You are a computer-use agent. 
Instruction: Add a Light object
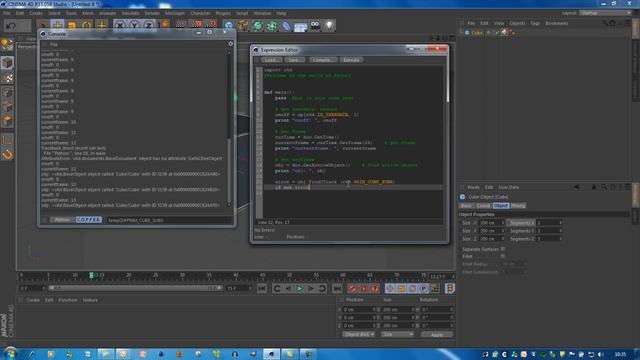click(x=329, y=26)
